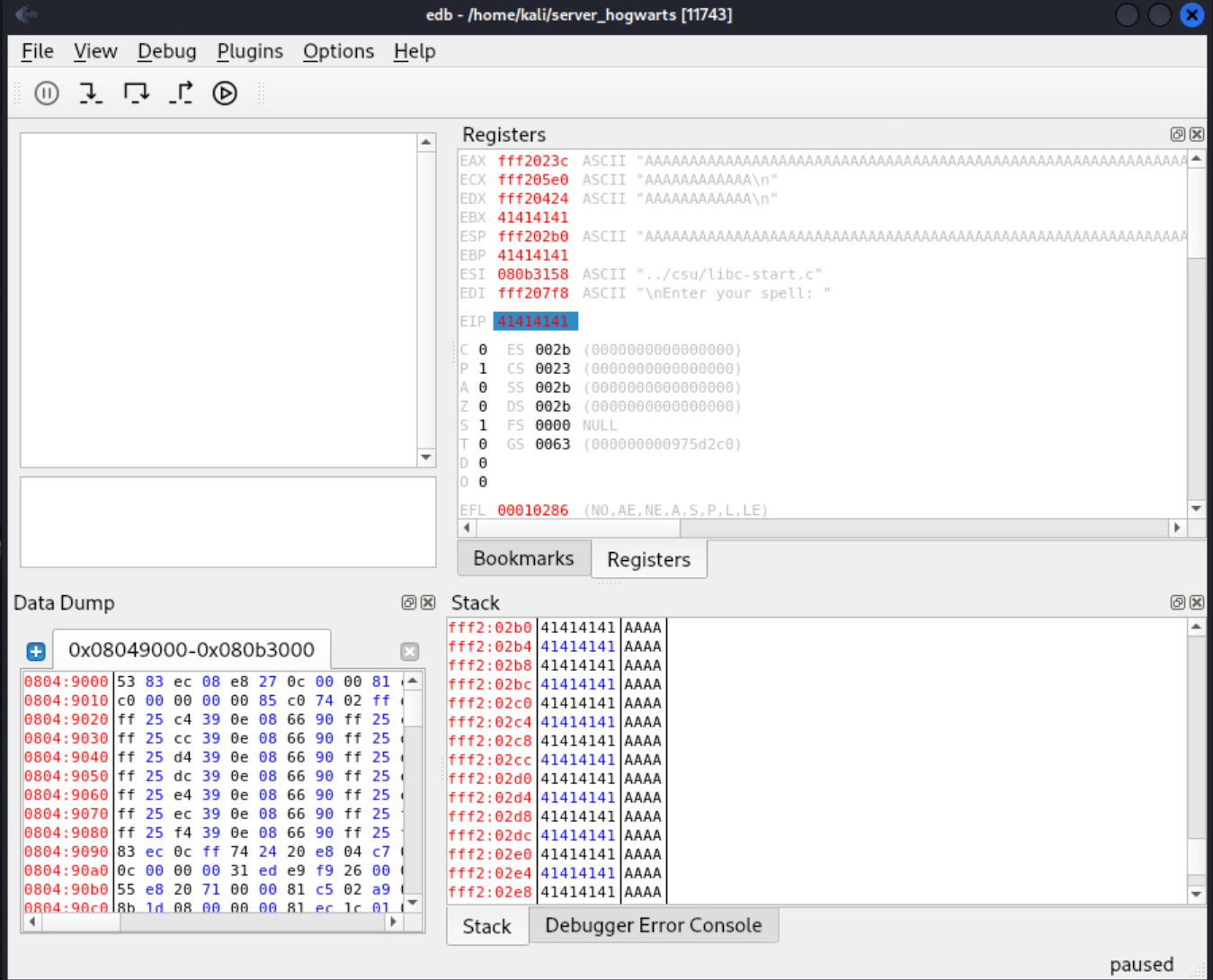Viewport: 1213px width, 980px height.
Task: Select the Stack tab
Action: (x=486, y=926)
